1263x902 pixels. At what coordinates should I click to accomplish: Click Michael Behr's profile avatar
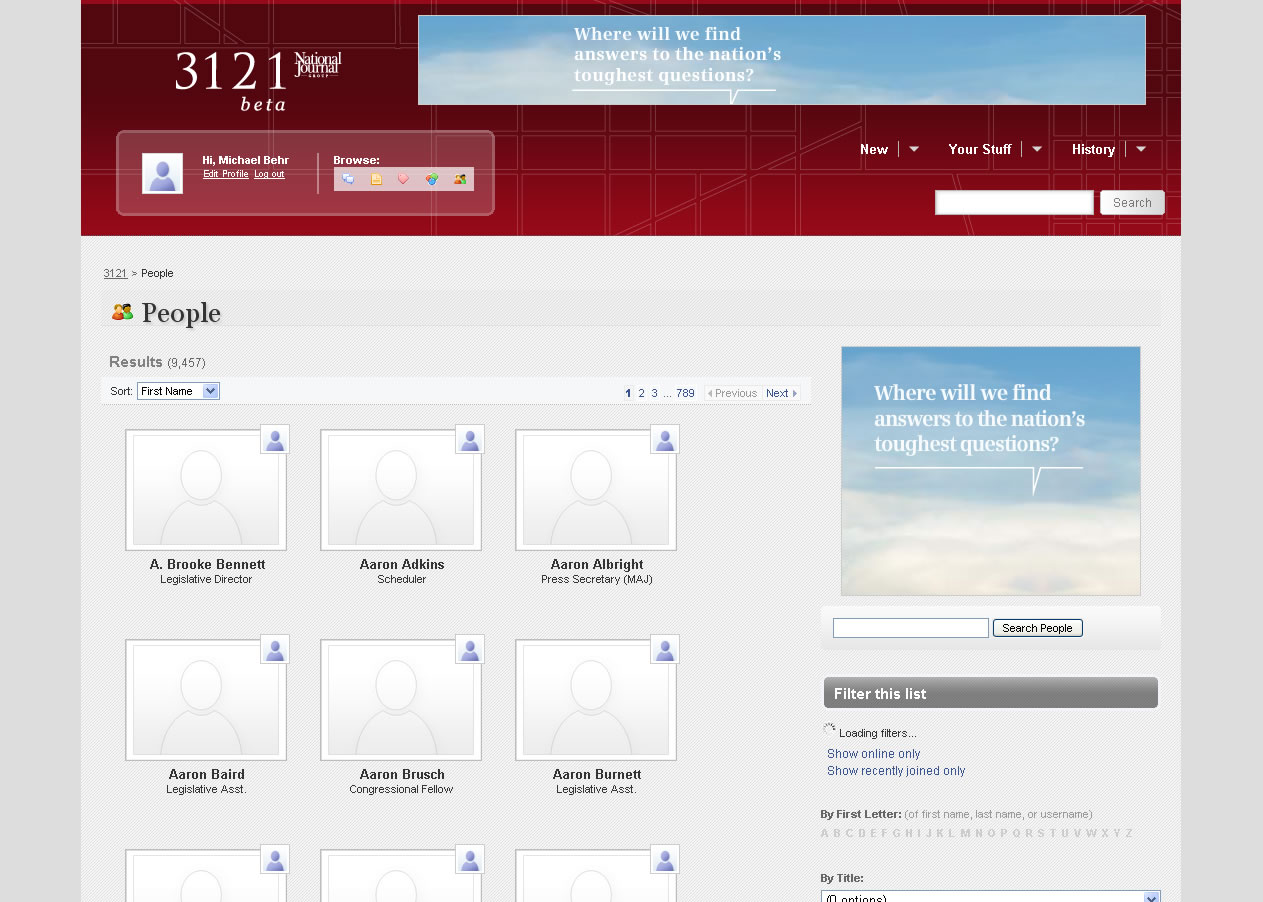pos(162,173)
